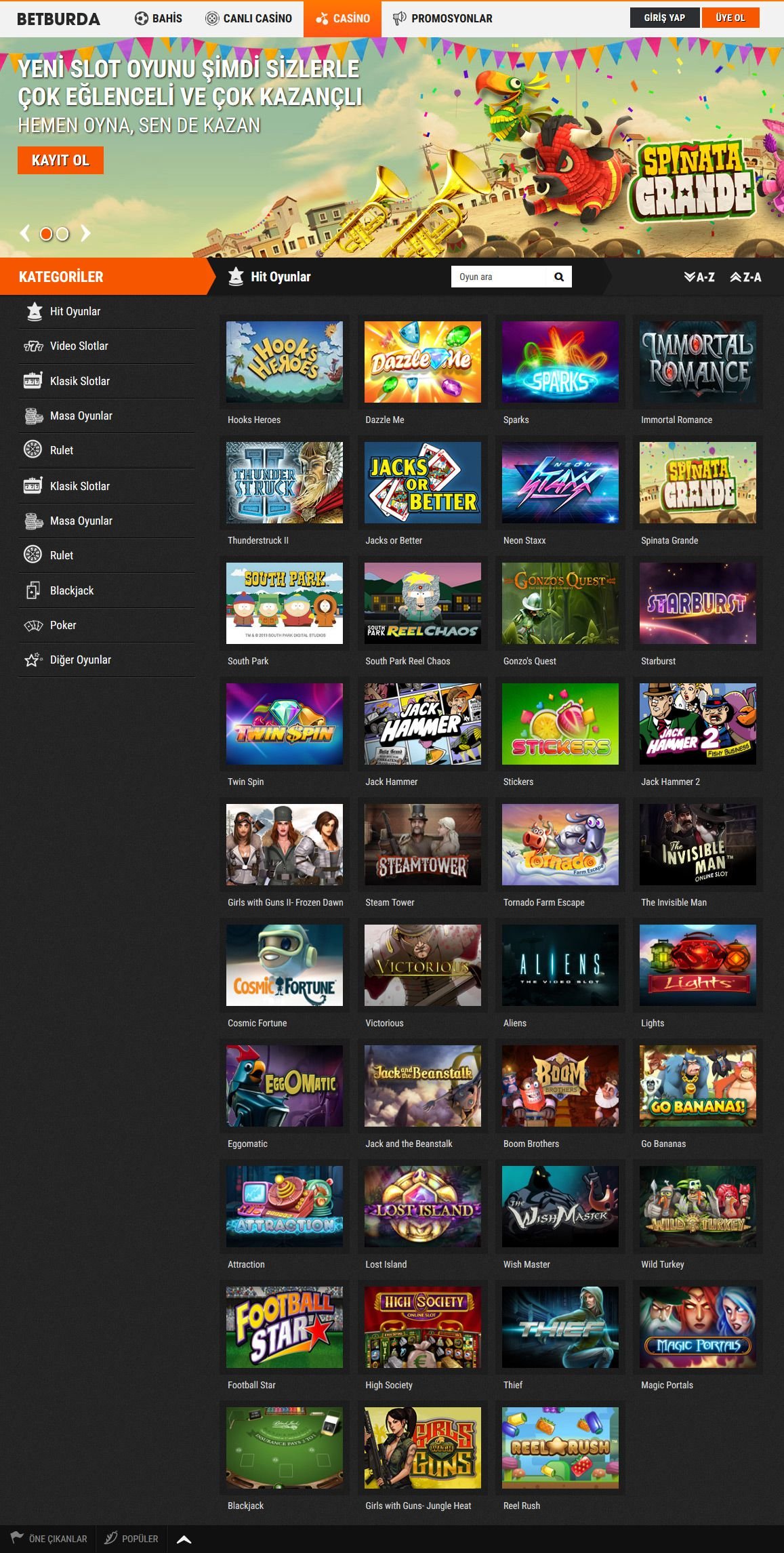
Task: Select the first banner slide dot
Action: 46,234
